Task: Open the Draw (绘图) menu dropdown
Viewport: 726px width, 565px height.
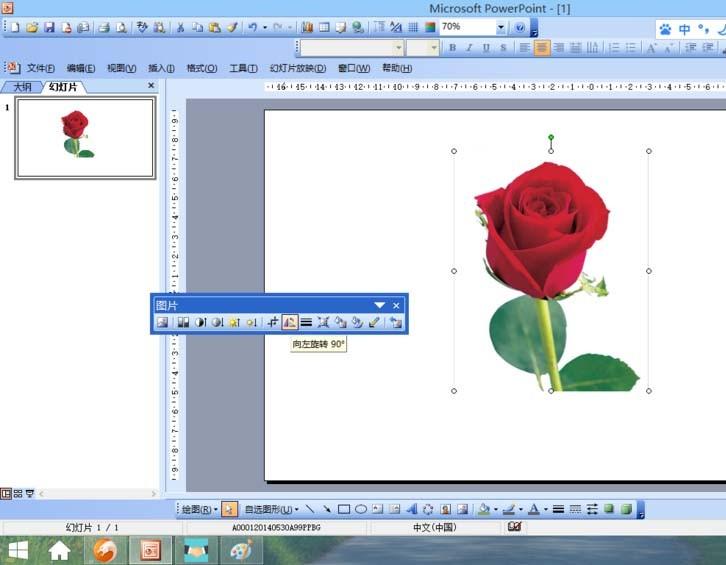Action: (x=199, y=509)
